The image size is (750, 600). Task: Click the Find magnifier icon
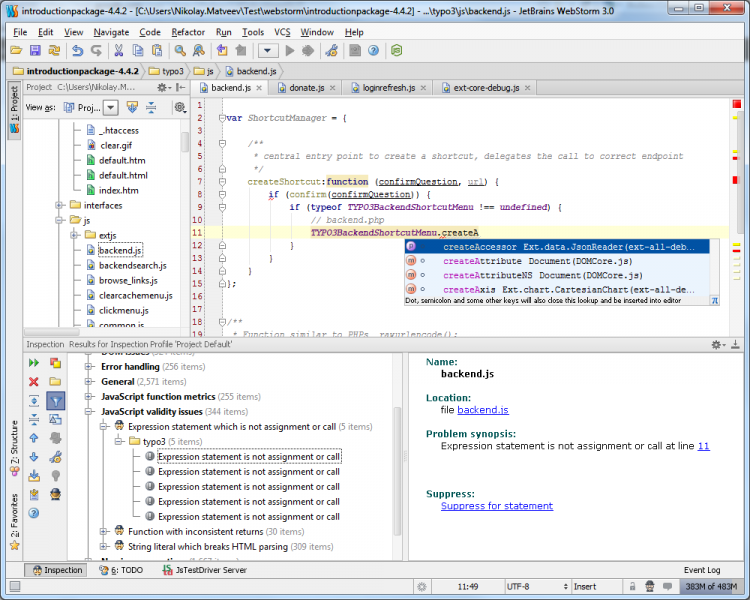[x=179, y=50]
